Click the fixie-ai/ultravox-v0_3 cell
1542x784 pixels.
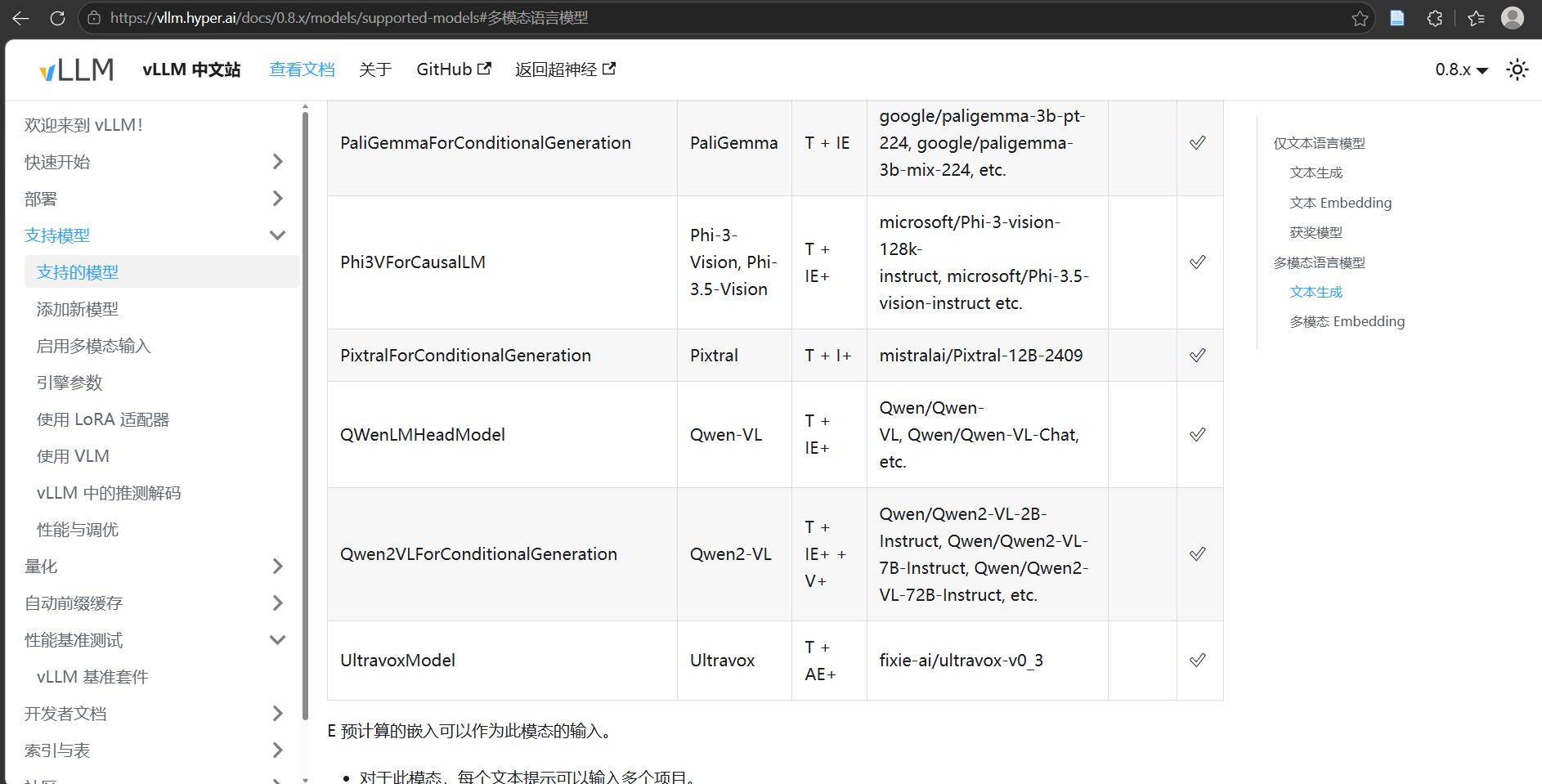(x=988, y=661)
